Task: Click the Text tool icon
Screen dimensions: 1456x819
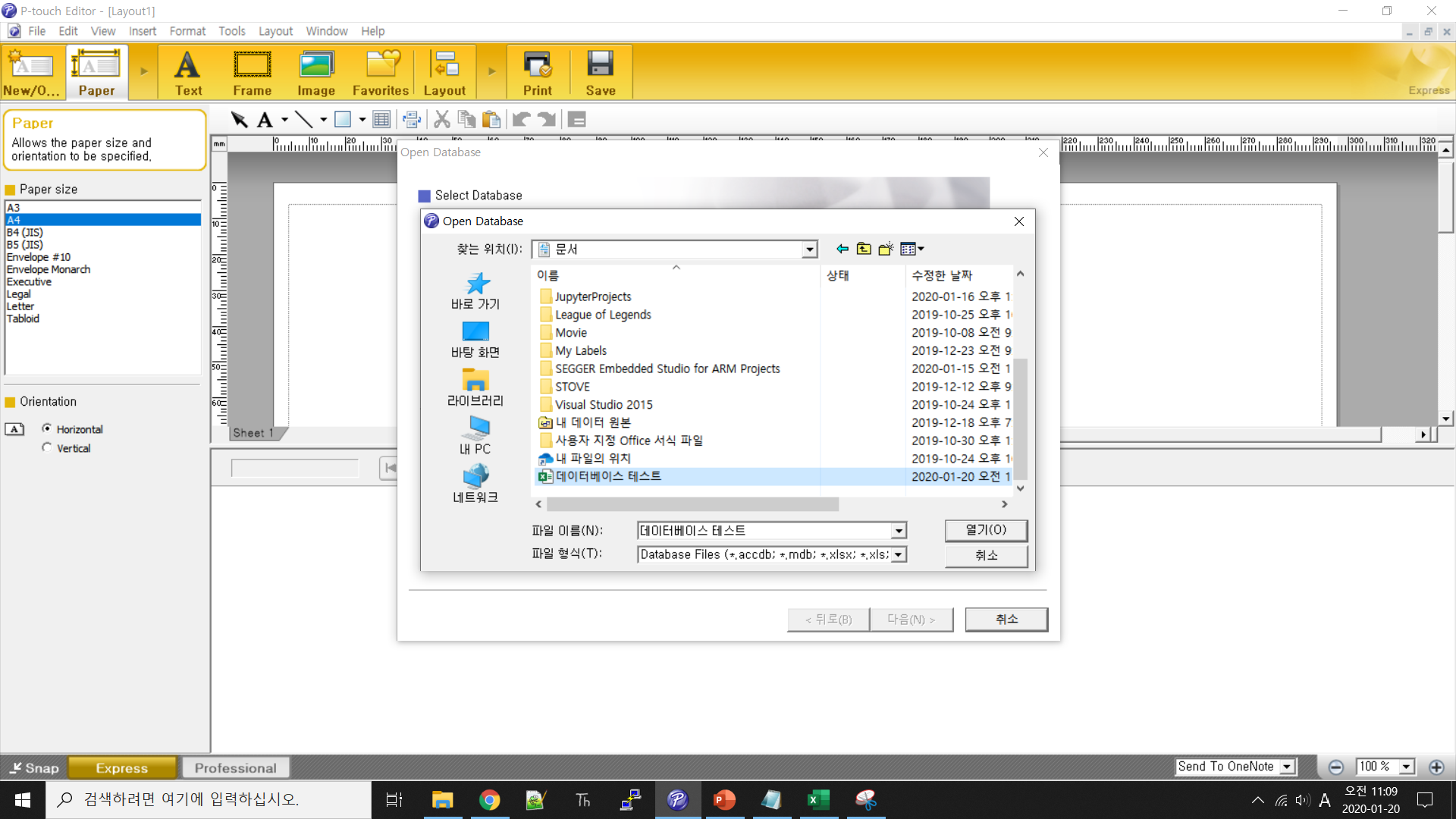Action: click(x=187, y=73)
